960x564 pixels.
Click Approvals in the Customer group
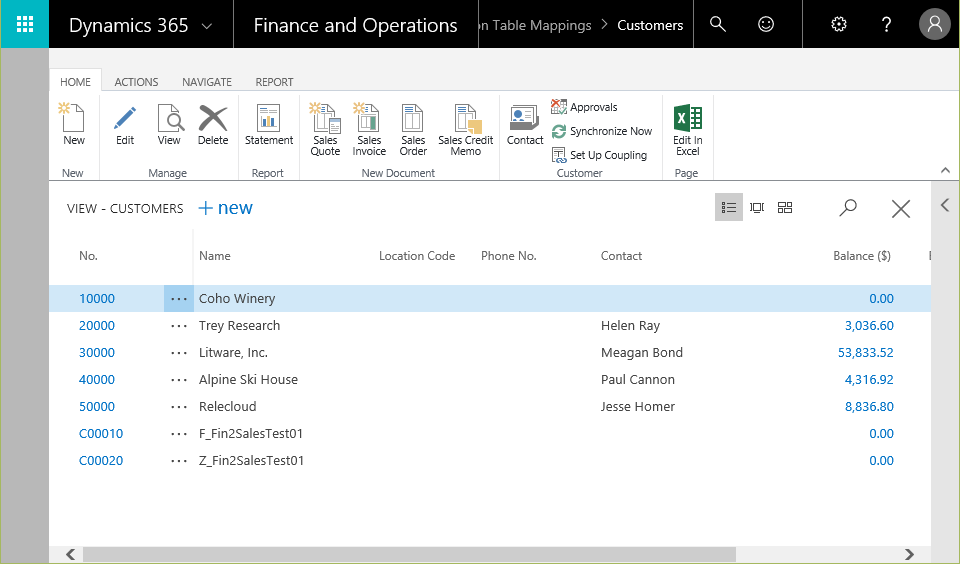[584, 107]
